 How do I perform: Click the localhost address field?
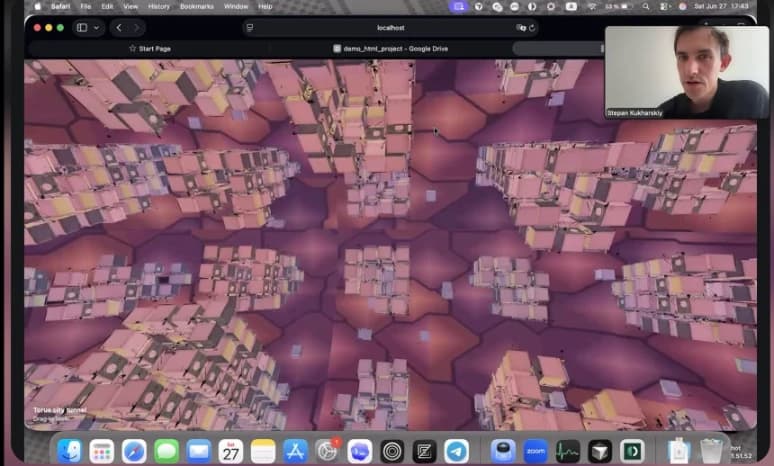click(x=390, y=28)
